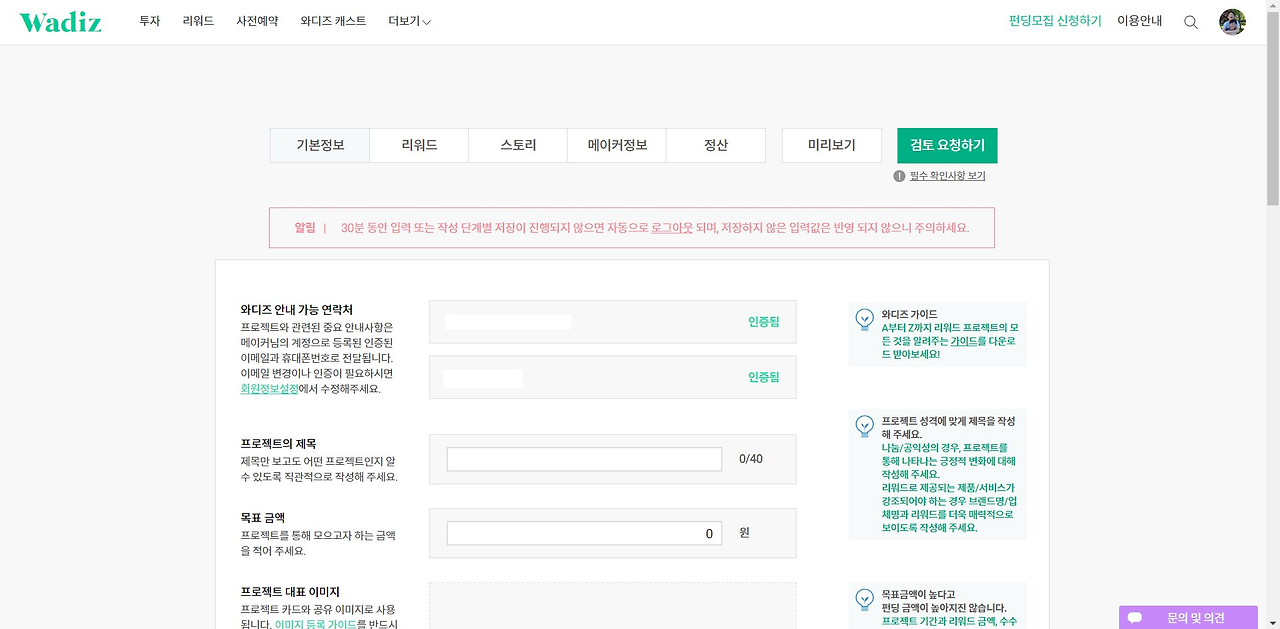Switch to the 기본정보 tab
1280x629 pixels.
point(320,145)
